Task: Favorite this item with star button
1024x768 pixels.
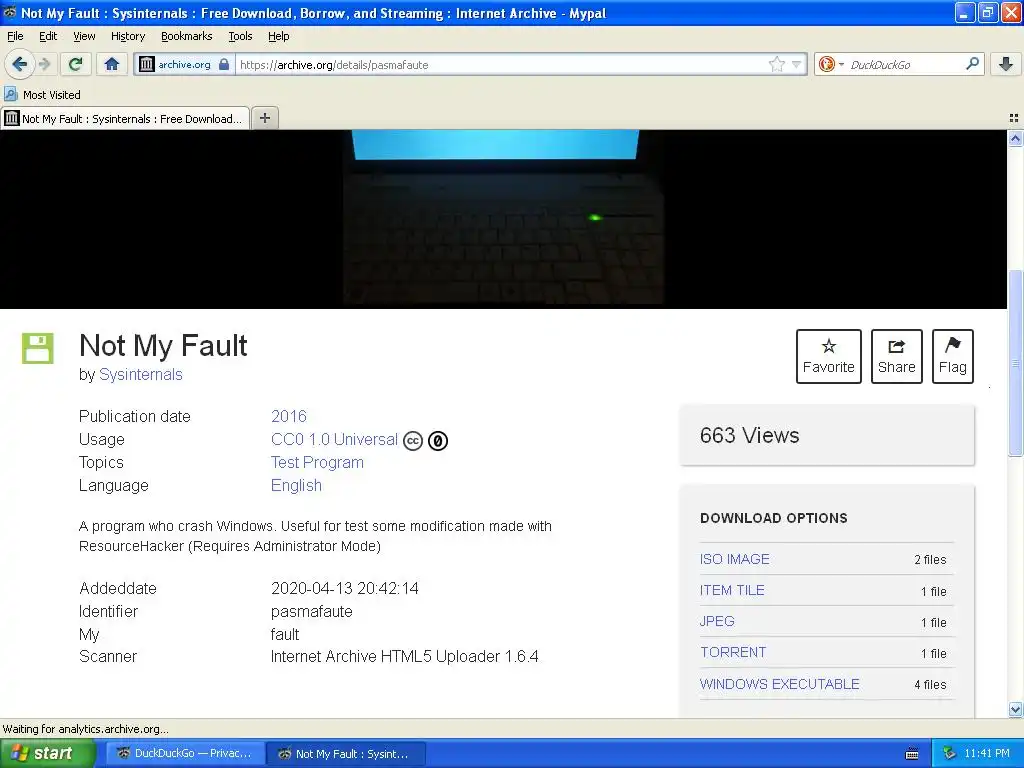Action: coord(828,356)
